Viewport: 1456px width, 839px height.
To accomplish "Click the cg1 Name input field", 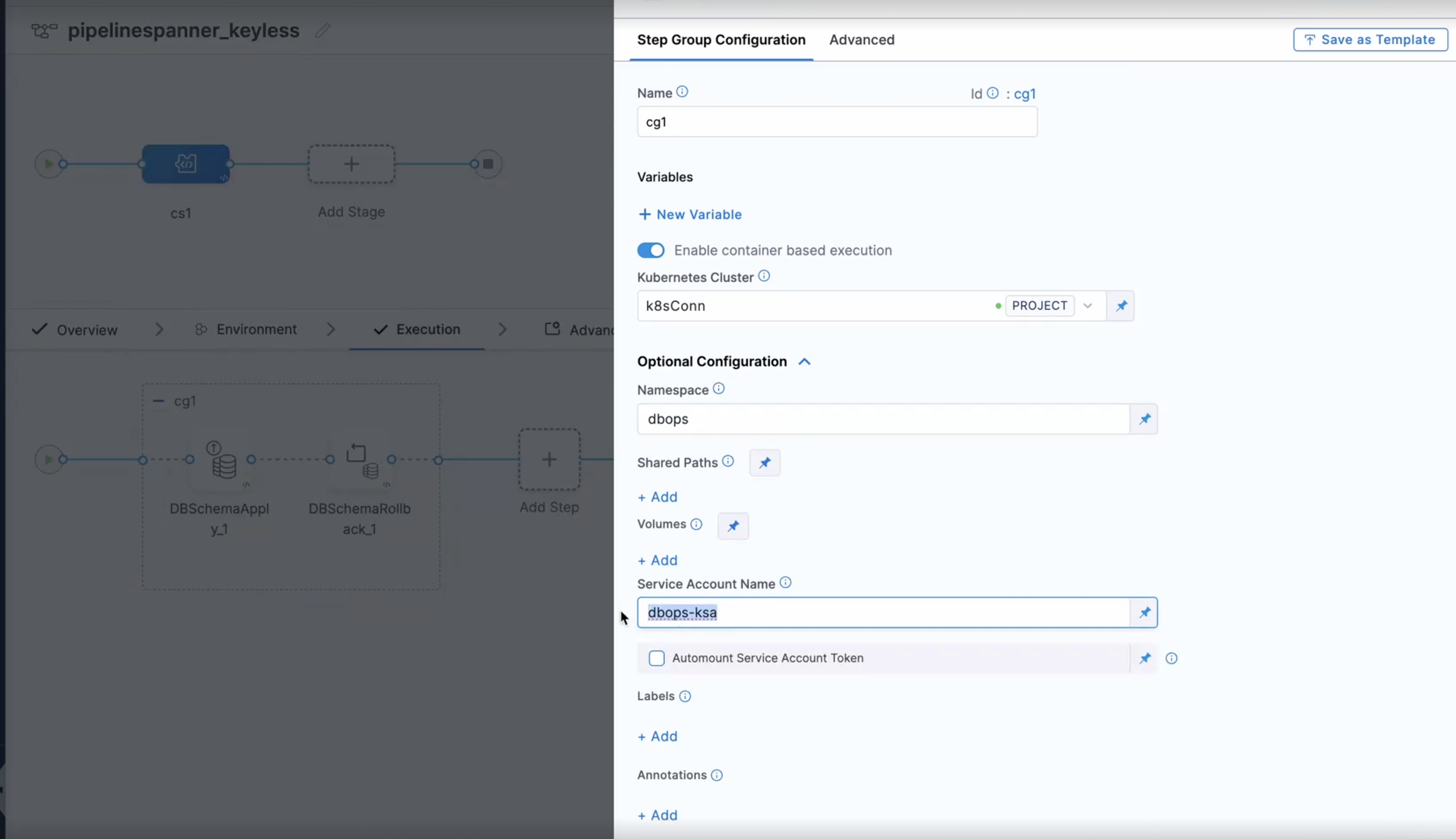I will coord(836,121).
